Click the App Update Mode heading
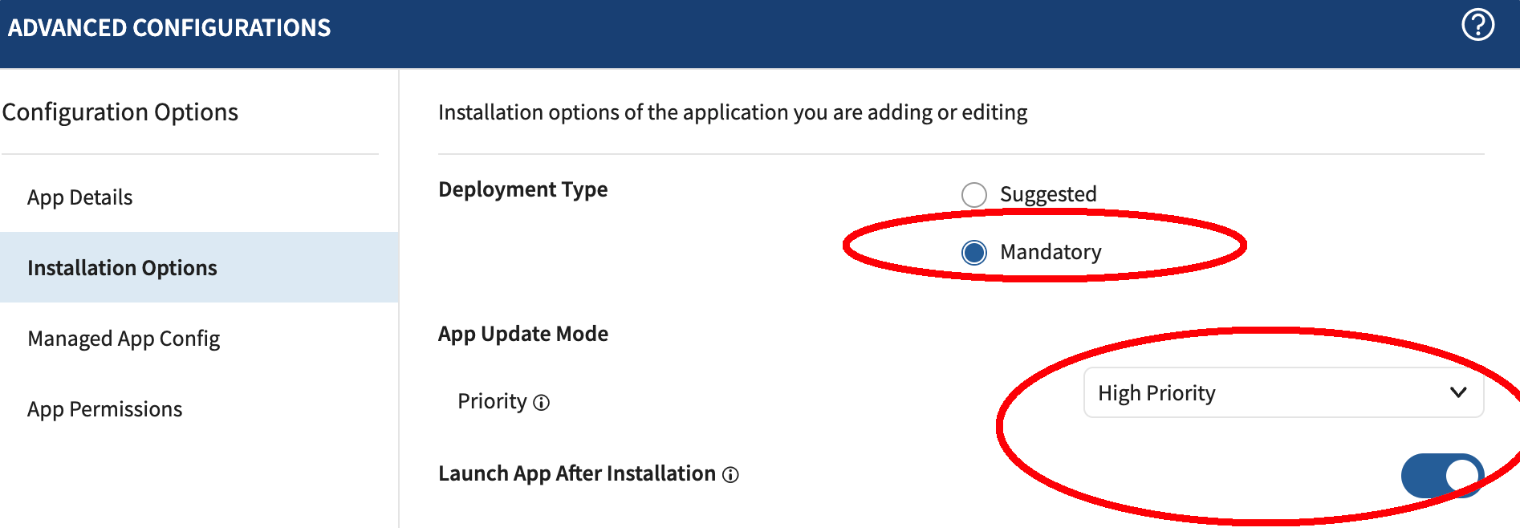This screenshot has height=528, width=1520. click(x=523, y=334)
